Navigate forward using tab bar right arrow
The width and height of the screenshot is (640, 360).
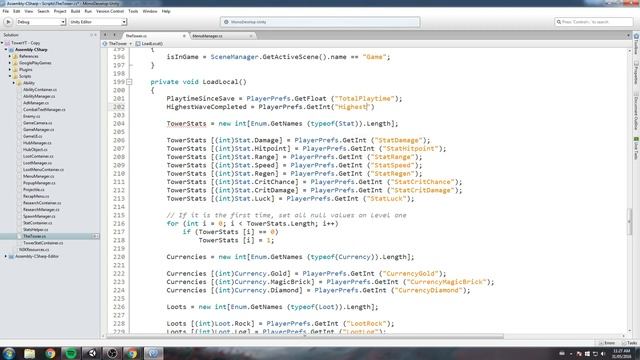pos(115,36)
